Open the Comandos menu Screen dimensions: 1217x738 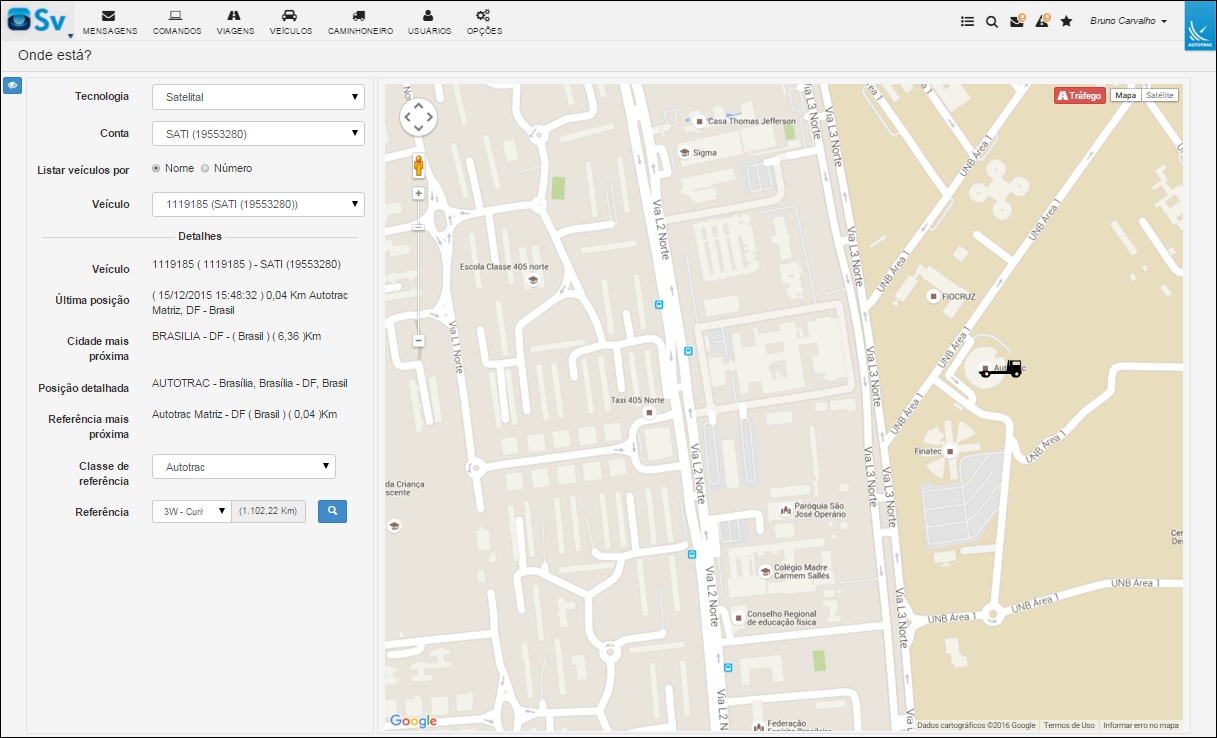pos(177,22)
